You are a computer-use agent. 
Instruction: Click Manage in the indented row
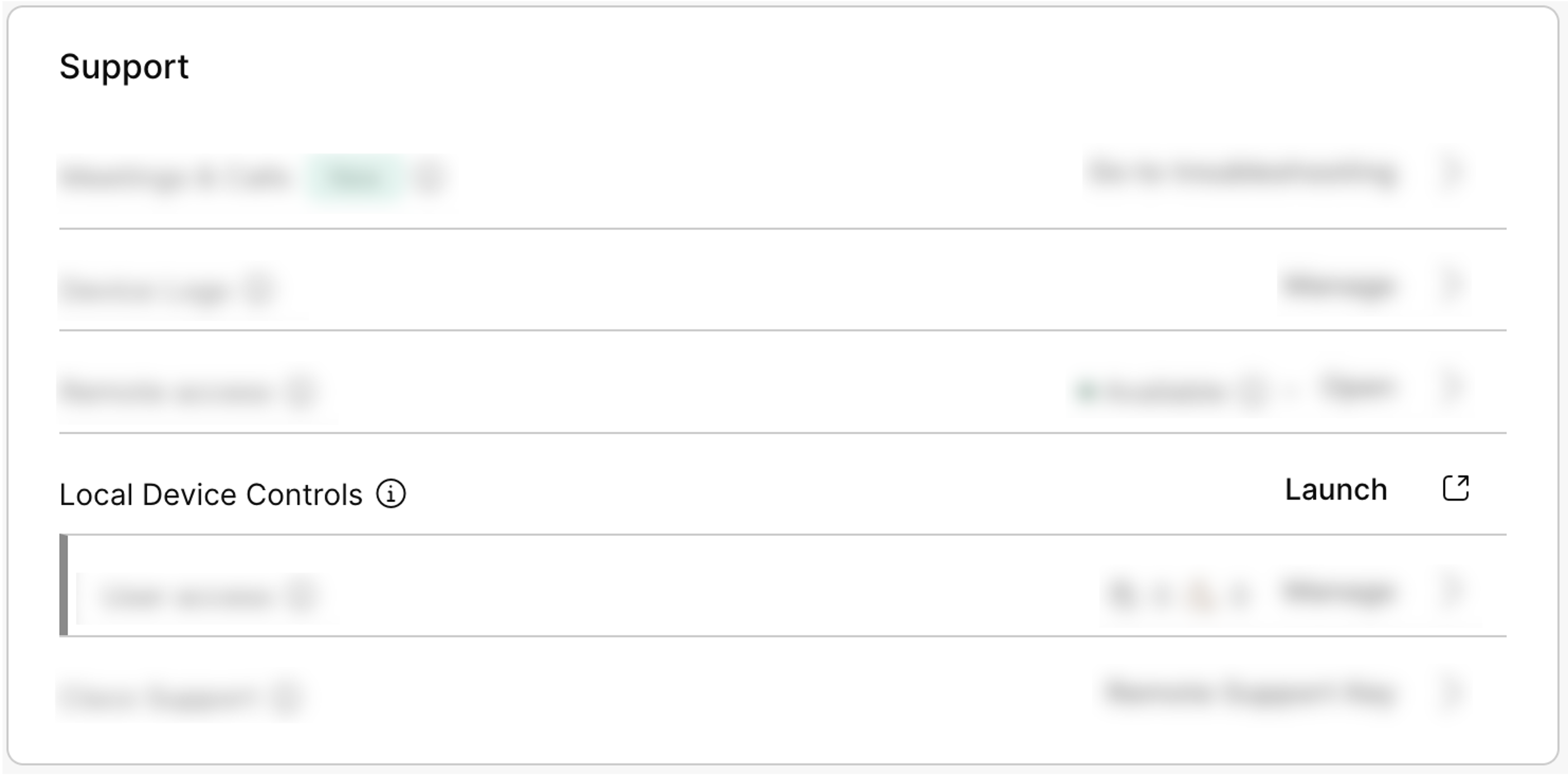point(1337,592)
